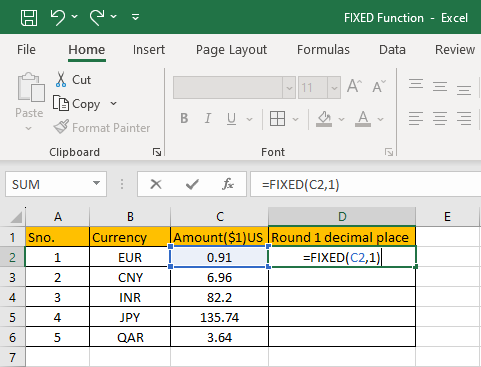Switch to the Review tab
The width and height of the screenshot is (481, 367).
(455, 50)
